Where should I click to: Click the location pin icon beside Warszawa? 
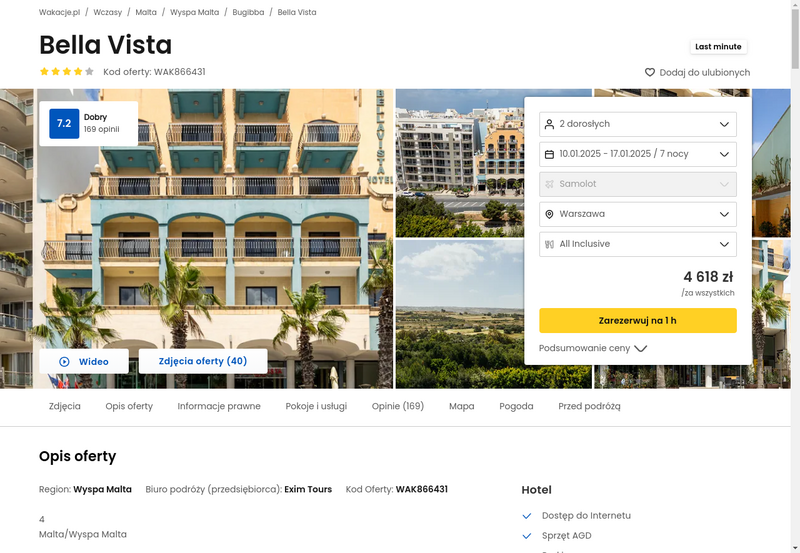pyautogui.click(x=549, y=214)
